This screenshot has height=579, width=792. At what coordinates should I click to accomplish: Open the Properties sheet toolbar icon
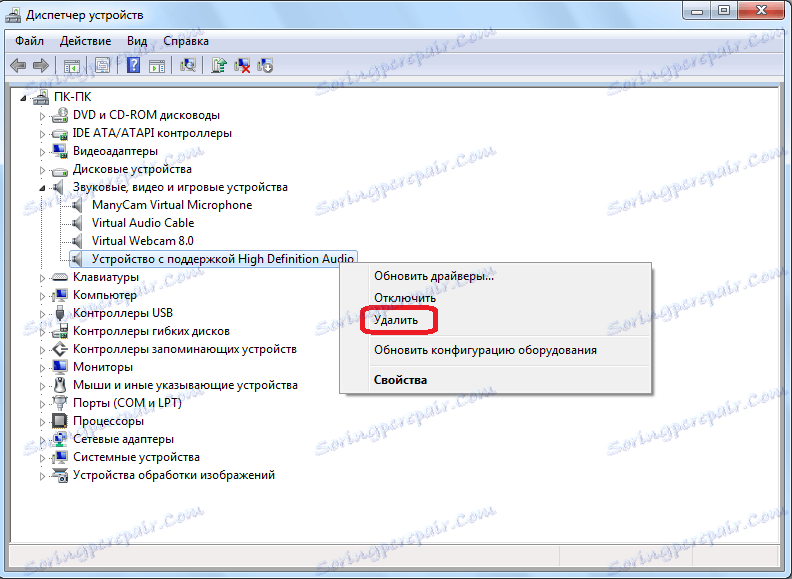pyautogui.click(x=103, y=65)
